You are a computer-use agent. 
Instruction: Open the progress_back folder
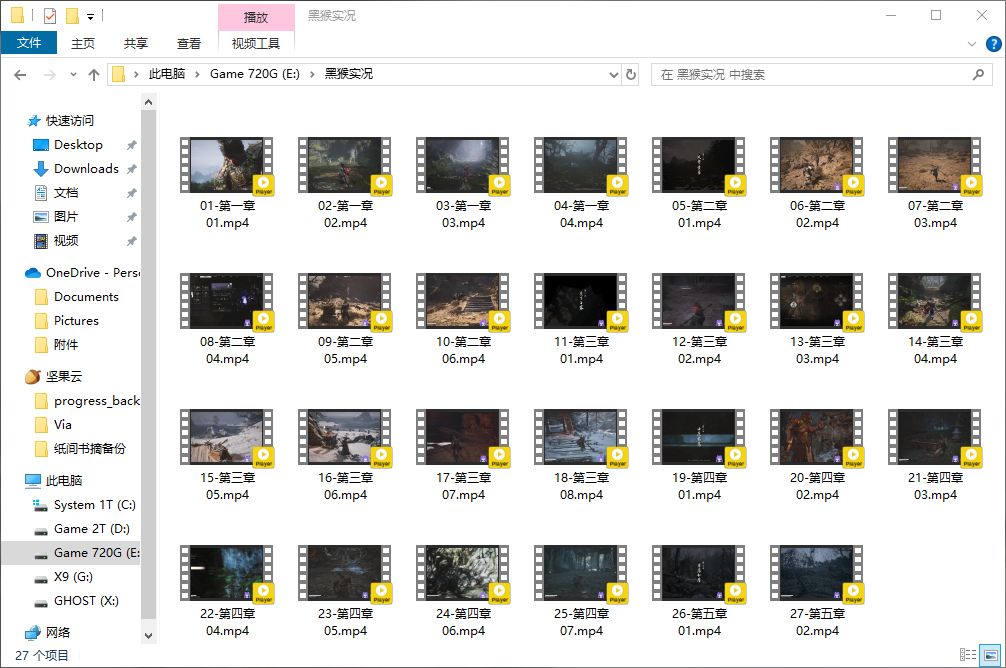click(x=96, y=401)
